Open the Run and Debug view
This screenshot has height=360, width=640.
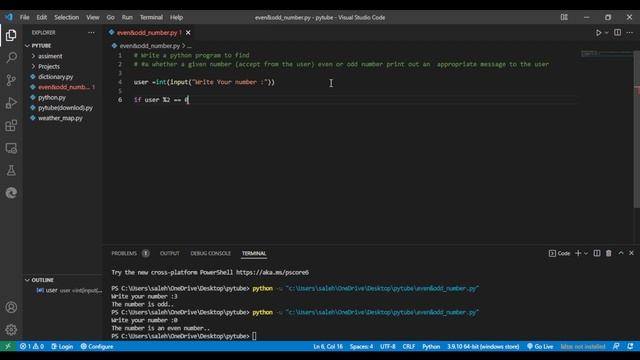tap(11, 103)
